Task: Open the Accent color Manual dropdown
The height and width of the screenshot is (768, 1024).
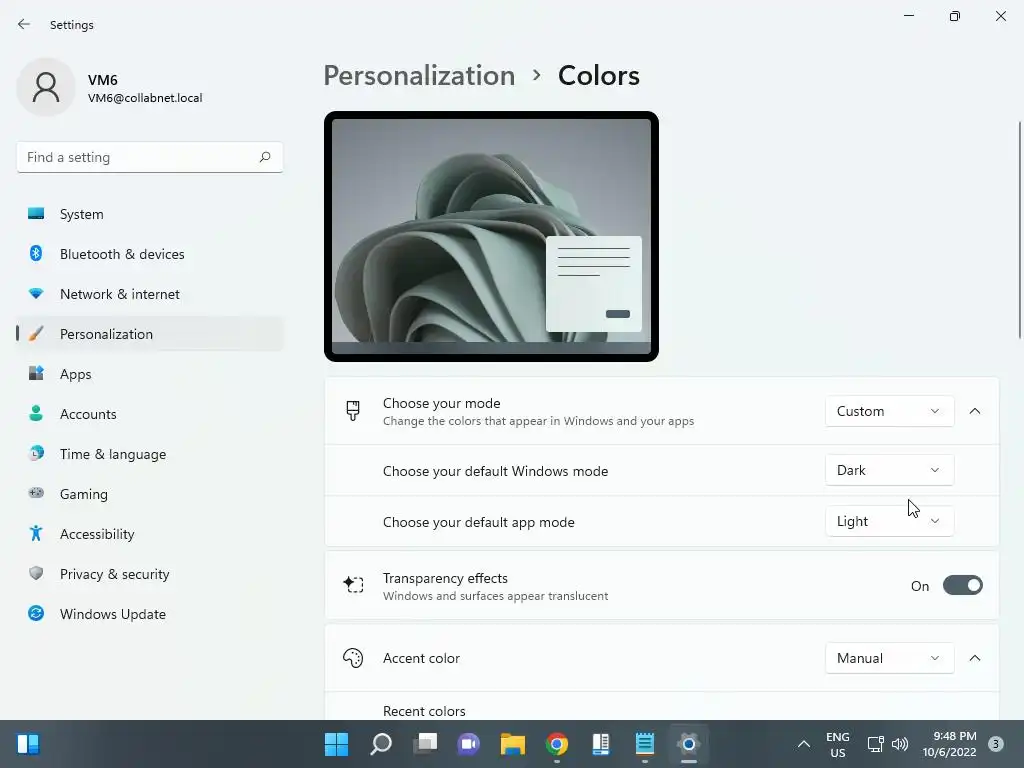Action: coord(889,658)
